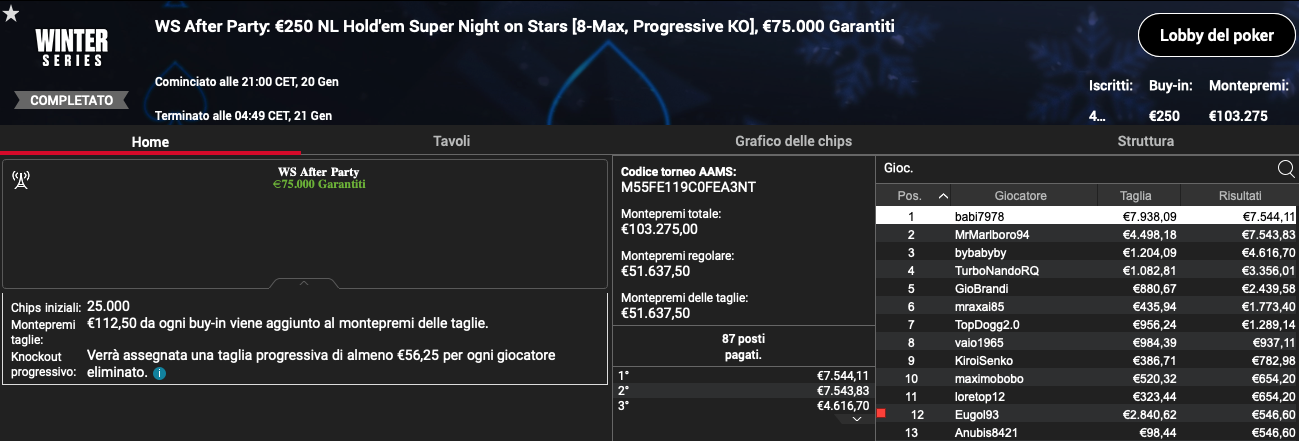Select the Home tab
The image size is (1299, 441).
point(150,141)
